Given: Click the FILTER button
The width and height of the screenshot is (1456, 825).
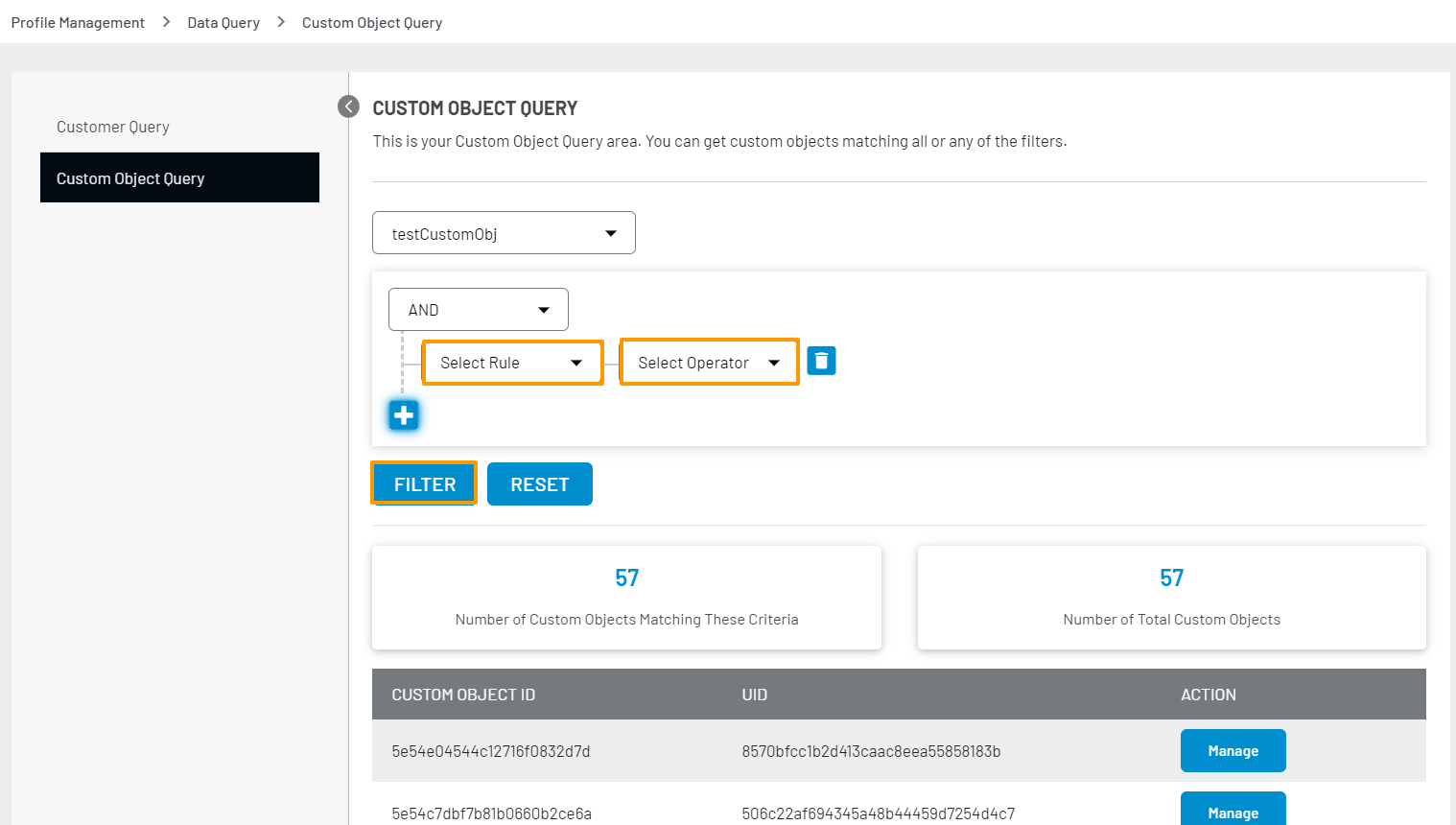Looking at the screenshot, I should pos(424,483).
